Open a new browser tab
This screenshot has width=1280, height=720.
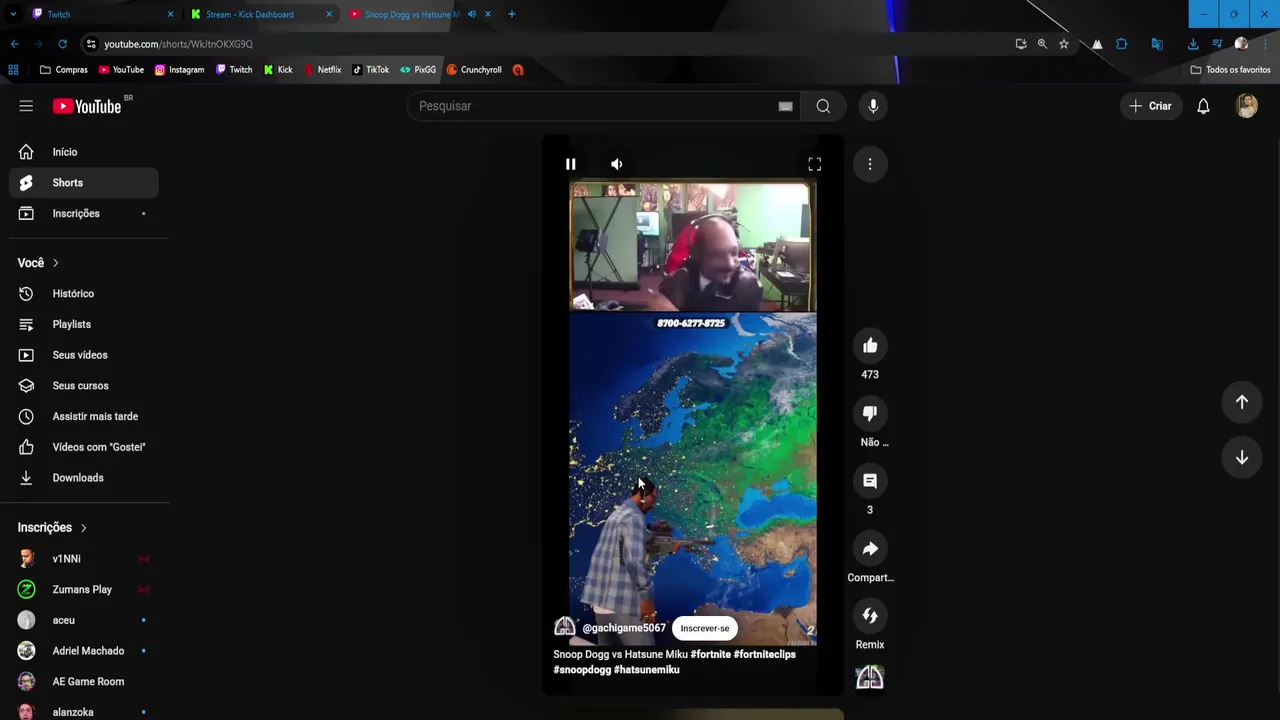pyautogui.click(x=511, y=14)
